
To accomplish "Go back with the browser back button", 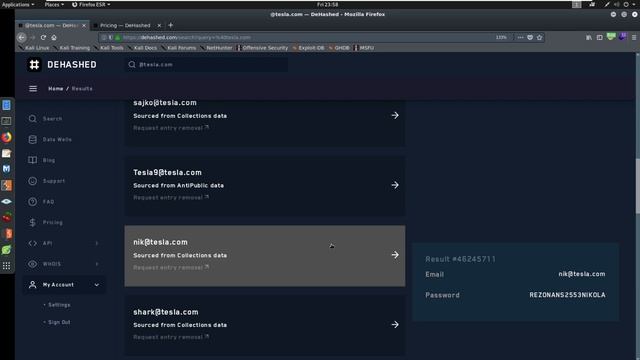I will click(x=22, y=37).
